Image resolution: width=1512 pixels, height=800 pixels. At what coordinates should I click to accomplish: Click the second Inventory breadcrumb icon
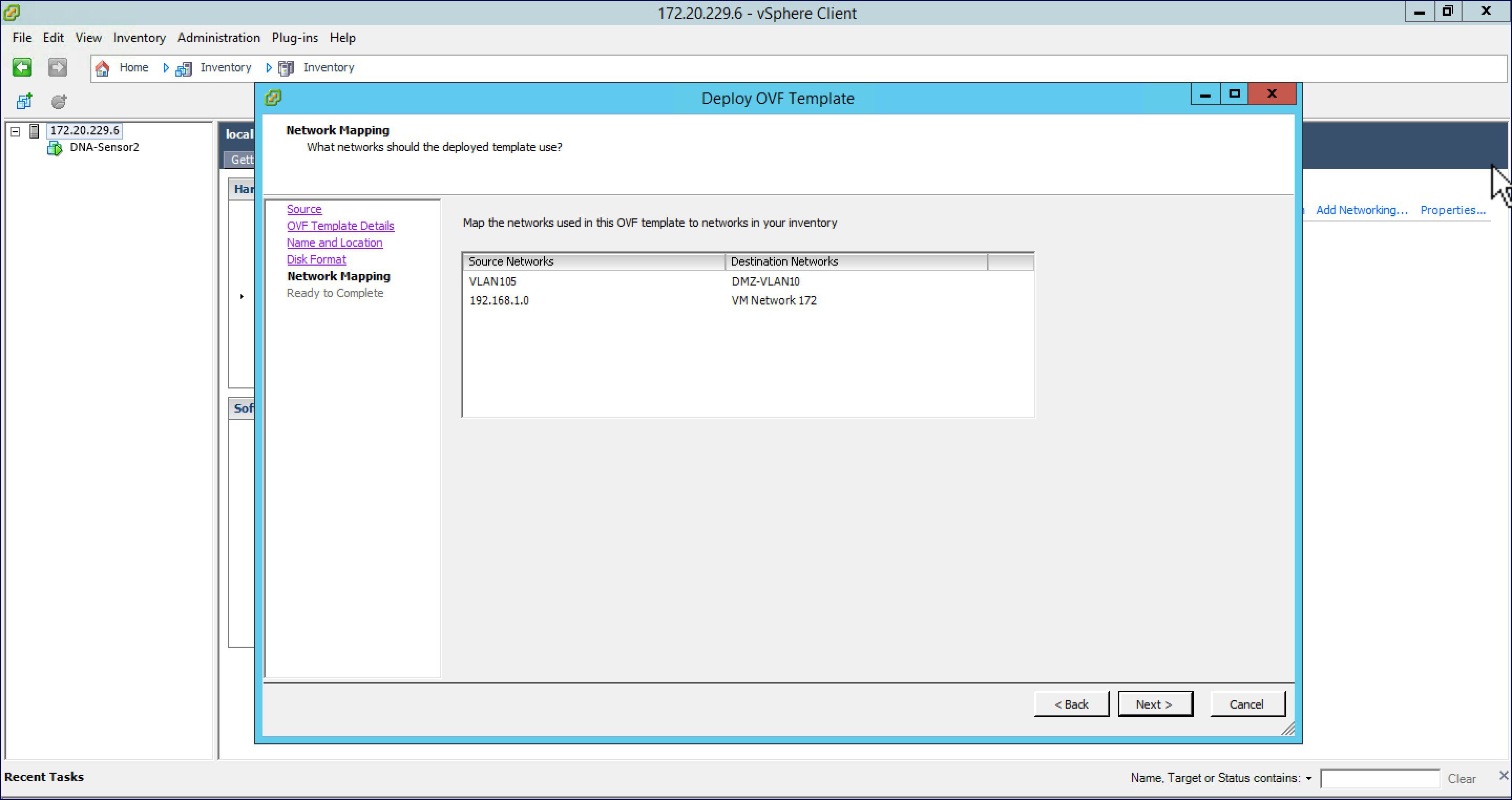click(x=287, y=68)
